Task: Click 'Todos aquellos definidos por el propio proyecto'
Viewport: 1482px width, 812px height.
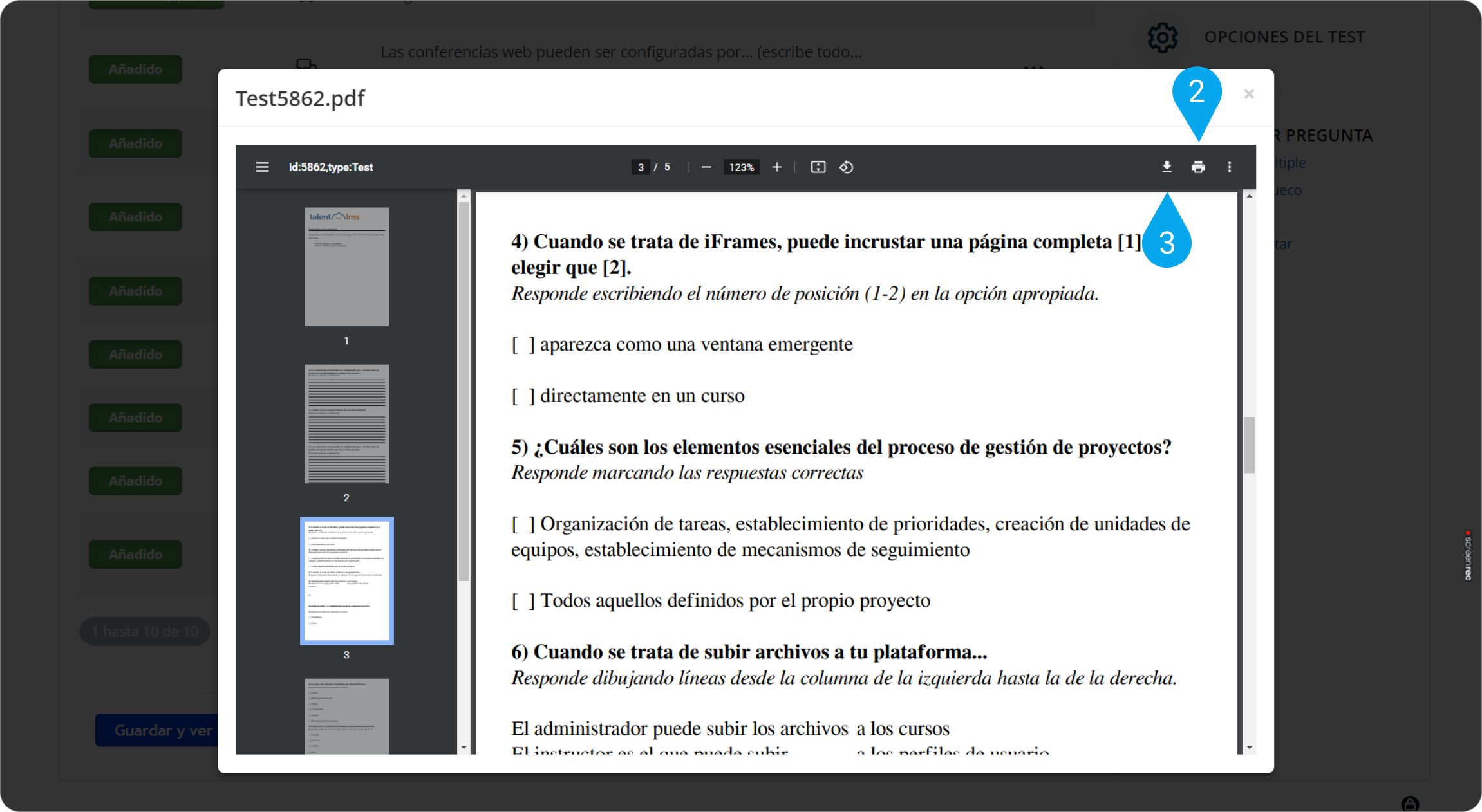Action: pos(735,600)
